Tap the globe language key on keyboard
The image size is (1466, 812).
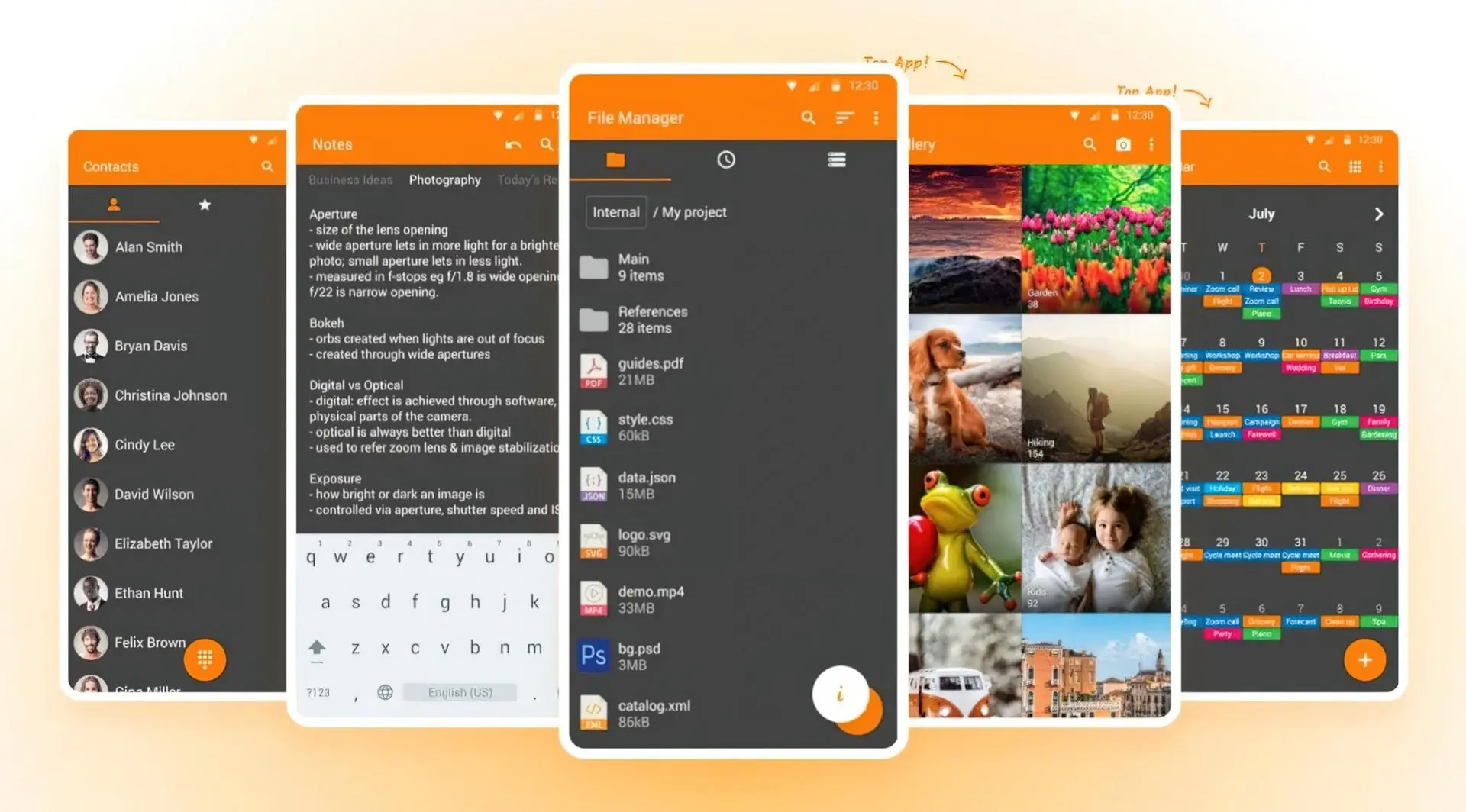coord(385,692)
